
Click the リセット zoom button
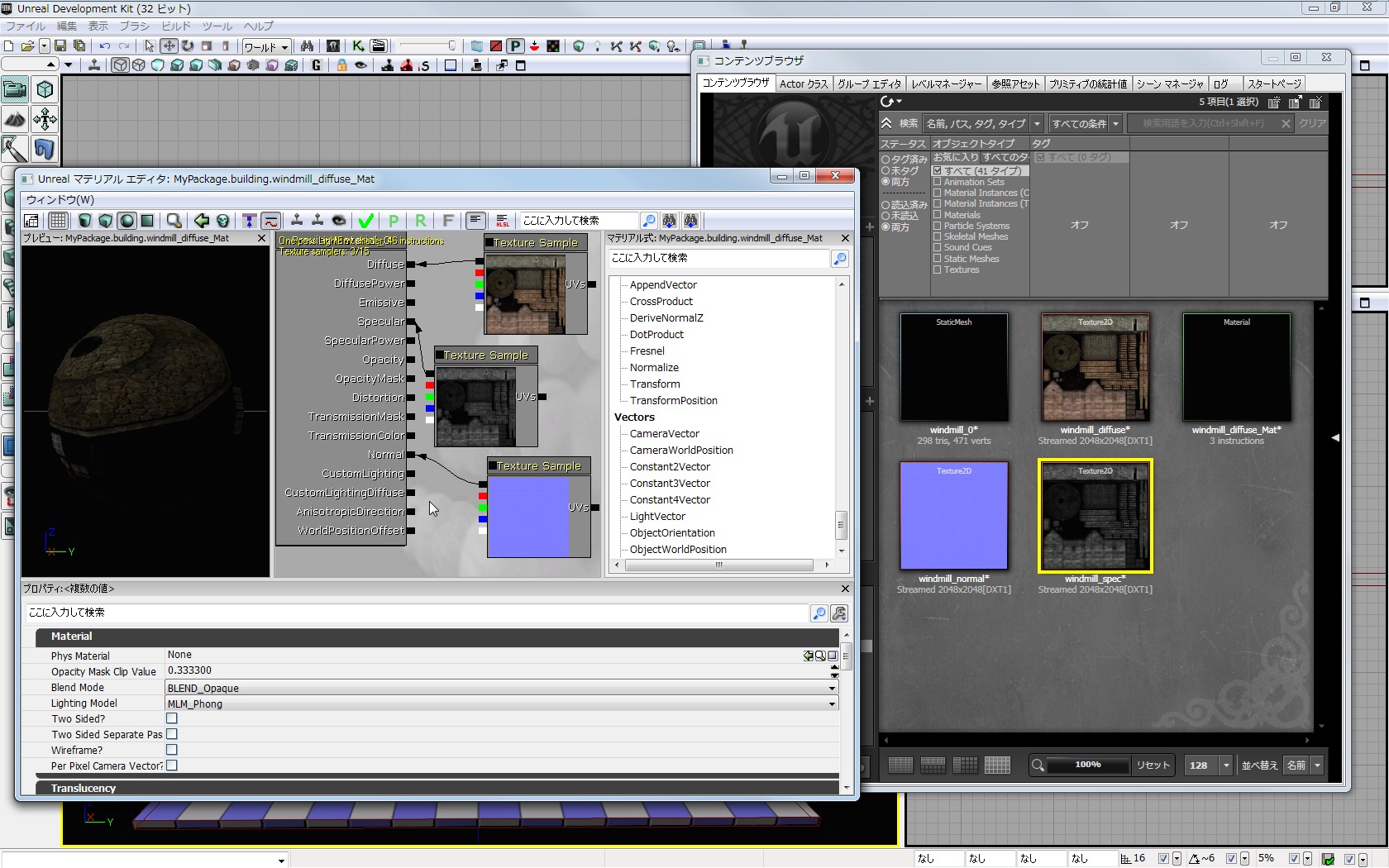(1153, 765)
